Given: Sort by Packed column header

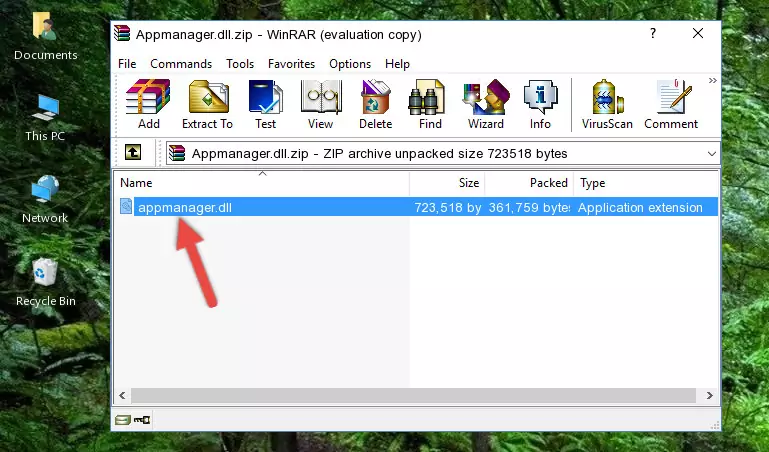Looking at the screenshot, I should click(x=529, y=183).
